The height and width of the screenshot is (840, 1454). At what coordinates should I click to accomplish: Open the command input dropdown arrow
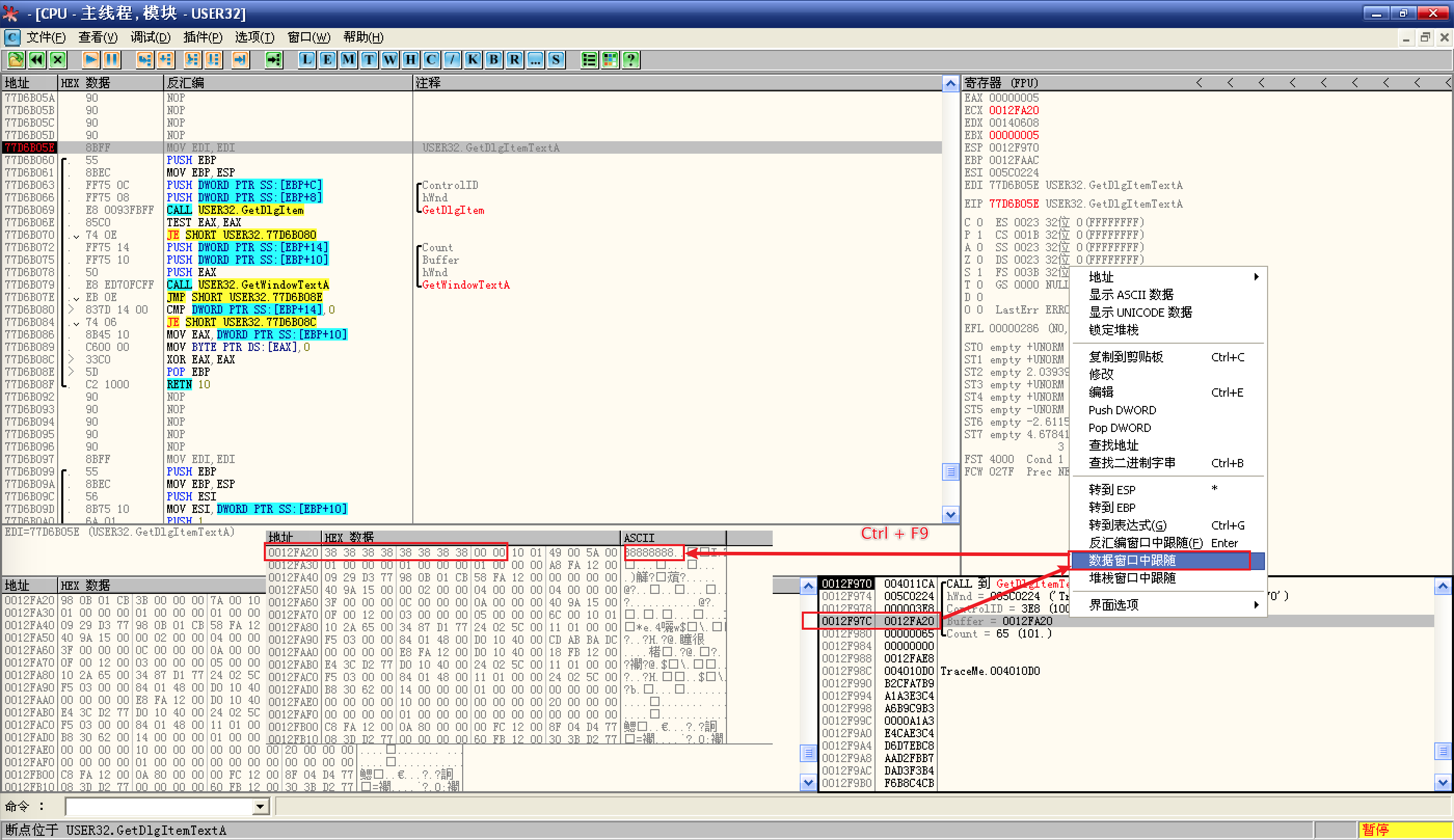click(261, 807)
